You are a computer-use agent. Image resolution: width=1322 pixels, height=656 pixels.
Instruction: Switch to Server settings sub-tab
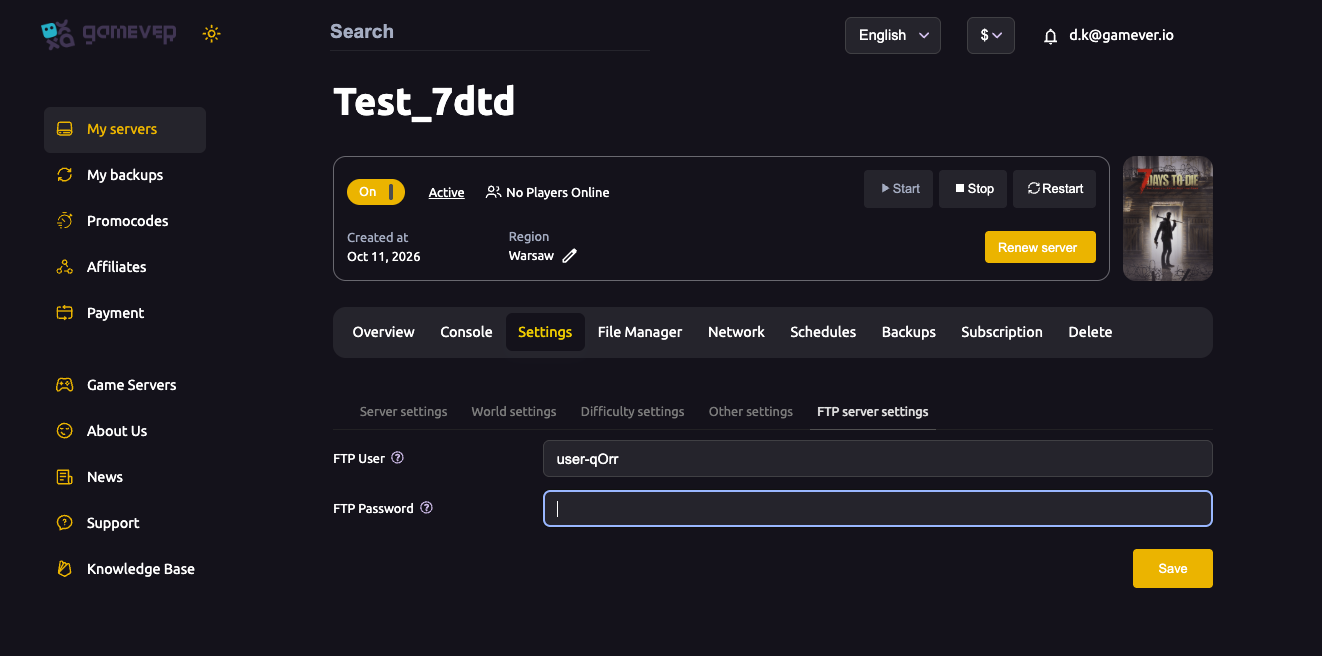(403, 411)
